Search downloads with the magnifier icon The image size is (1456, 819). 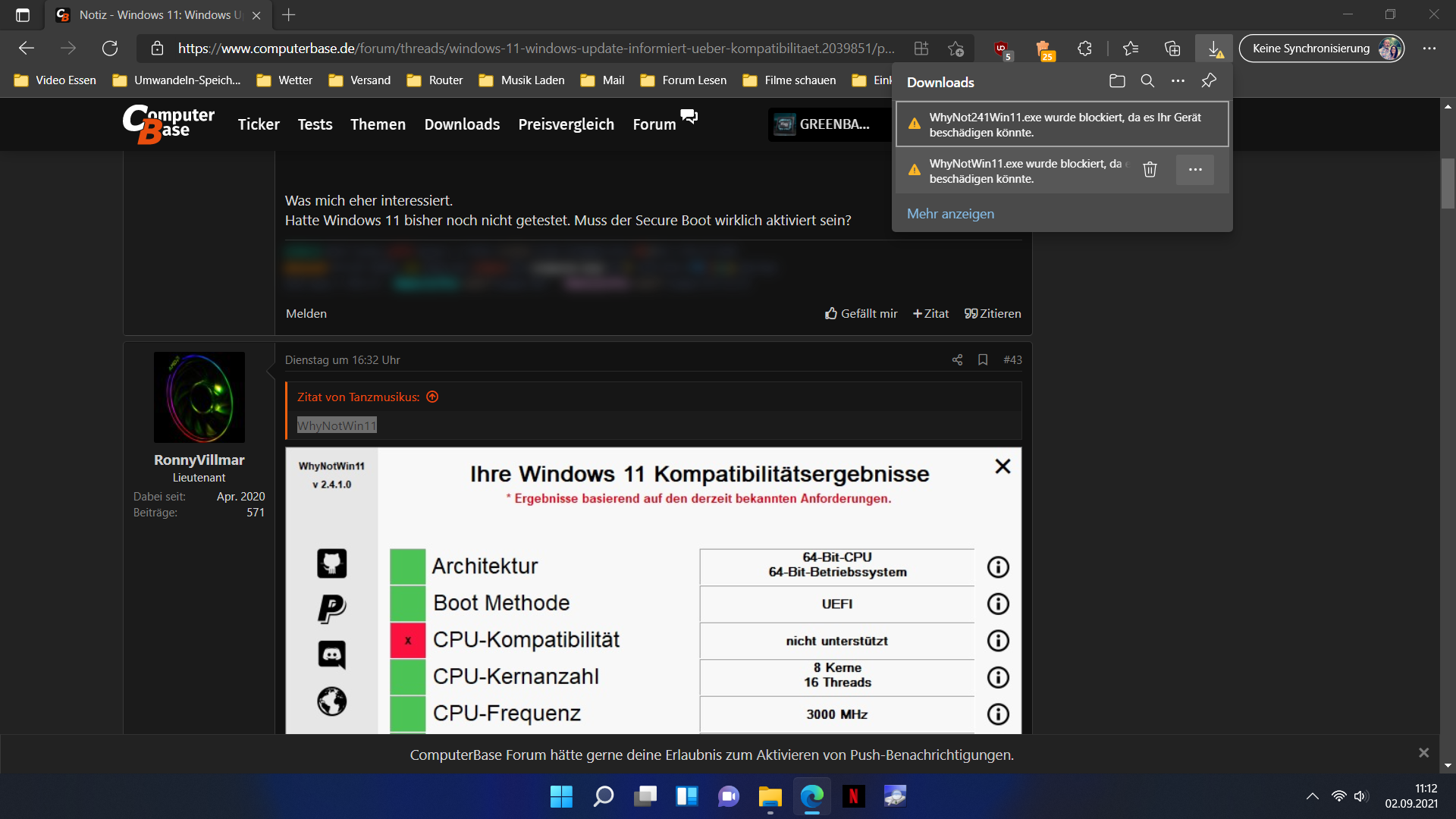1147,81
